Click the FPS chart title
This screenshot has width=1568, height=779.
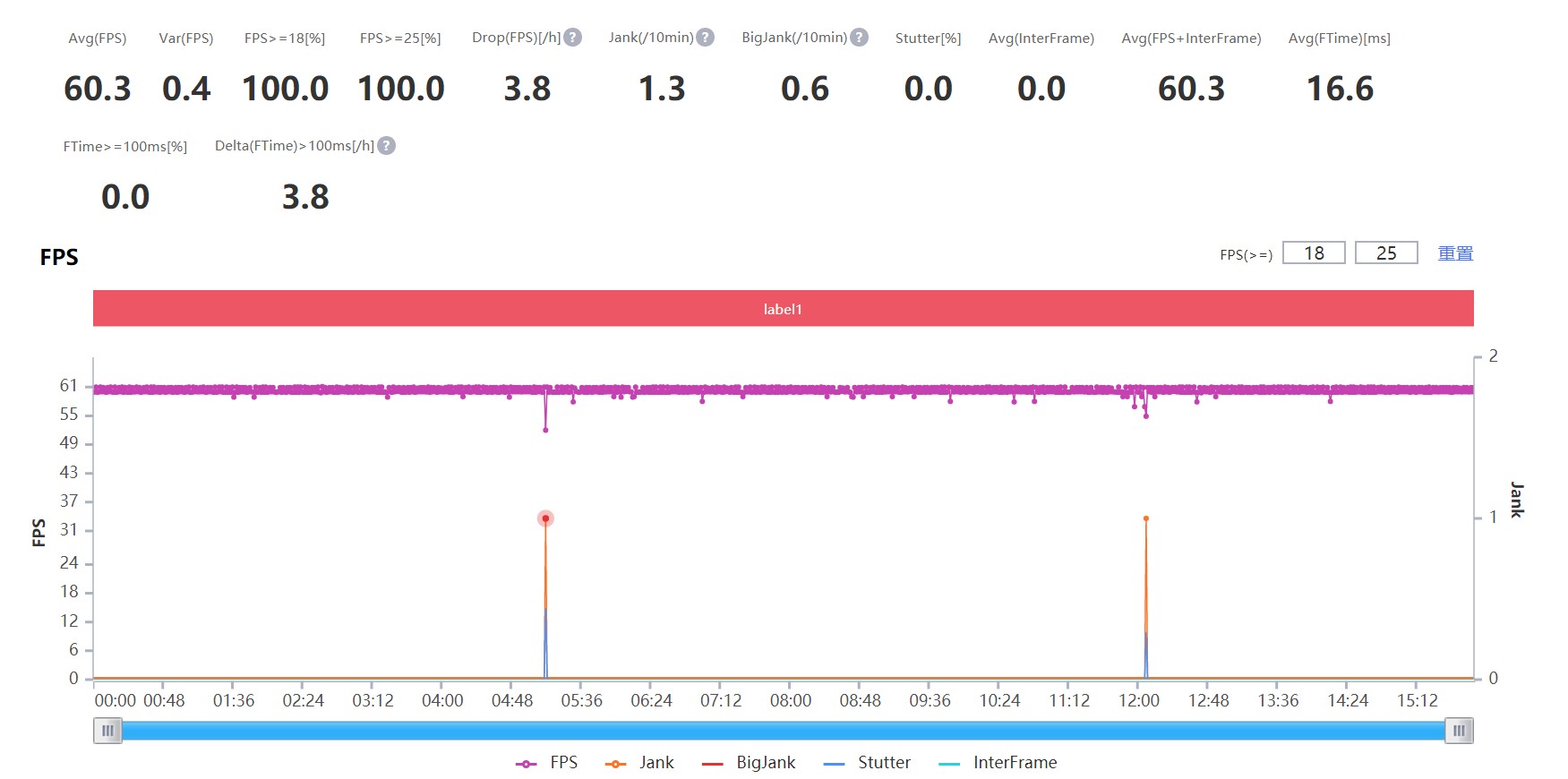(x=59, y=257)
